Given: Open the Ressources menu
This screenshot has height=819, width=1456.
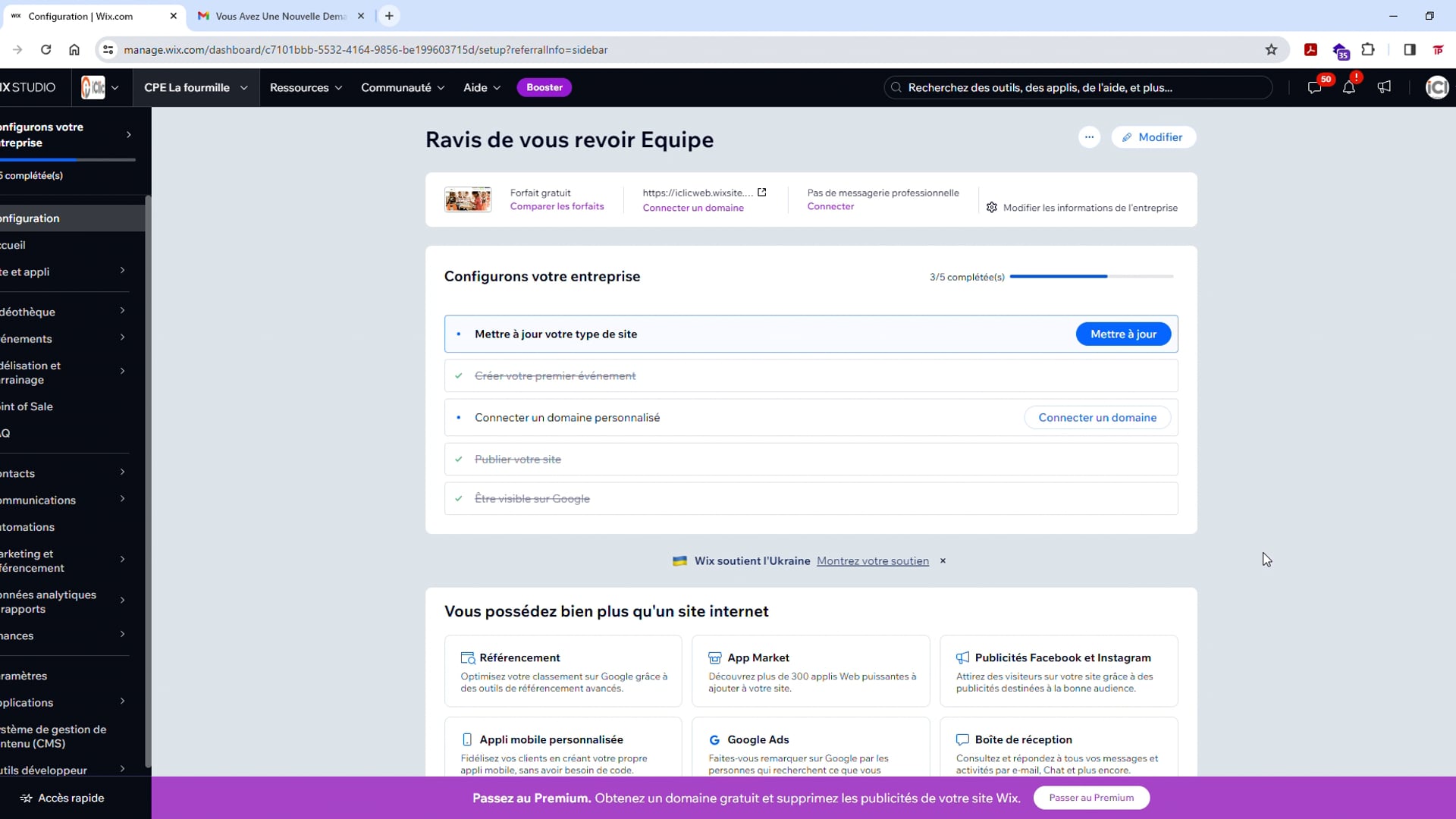Looking at the screenshot, I should [306, 88].
